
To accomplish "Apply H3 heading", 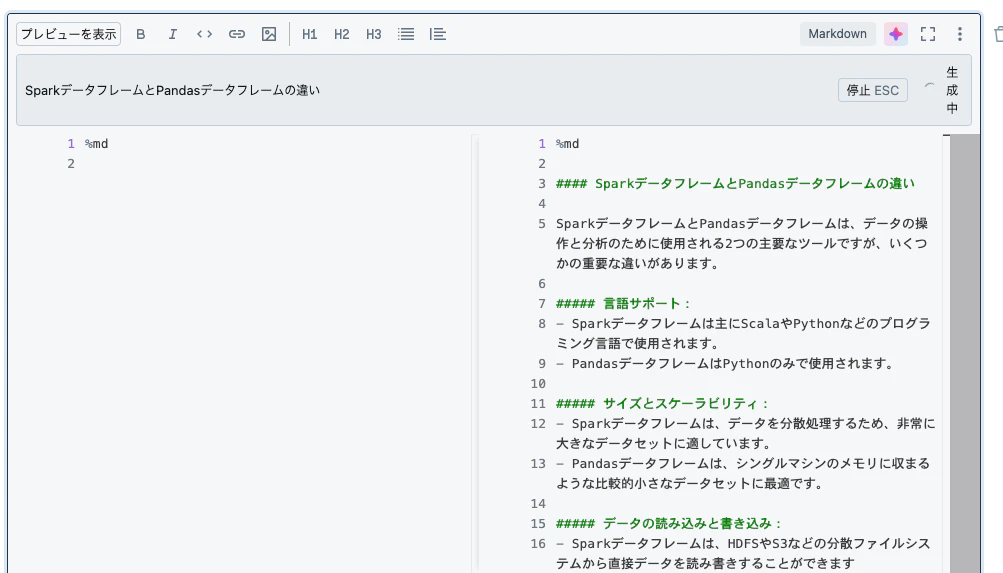I will pos(374,35).
